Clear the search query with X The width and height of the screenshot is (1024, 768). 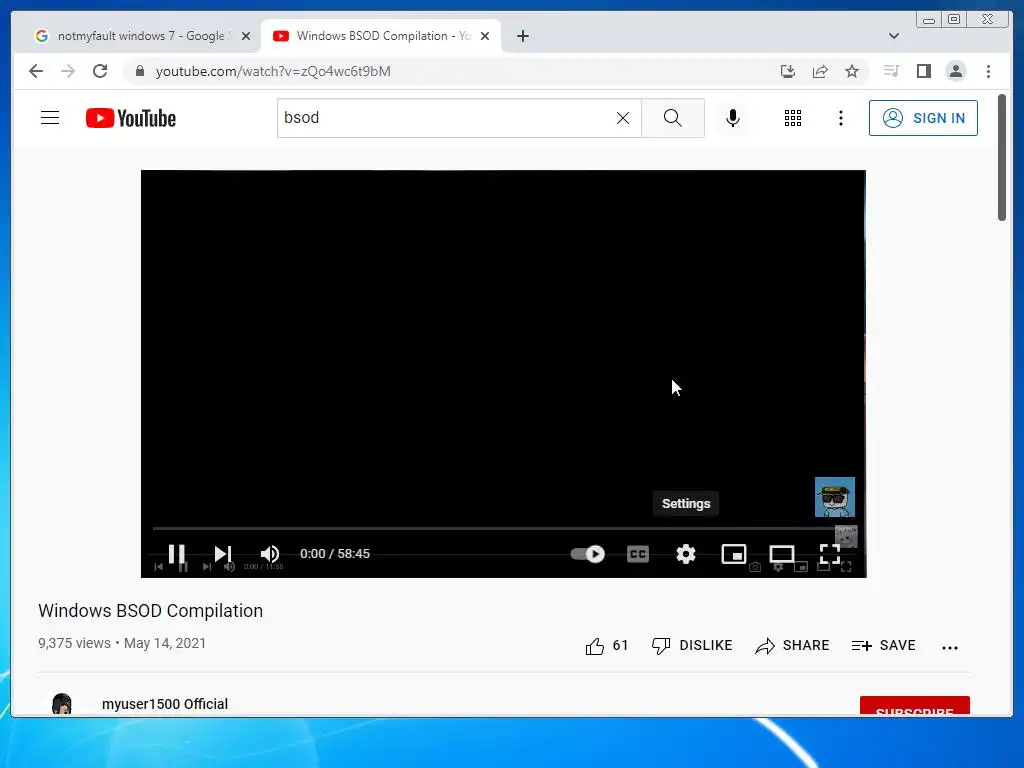point(623,118)
